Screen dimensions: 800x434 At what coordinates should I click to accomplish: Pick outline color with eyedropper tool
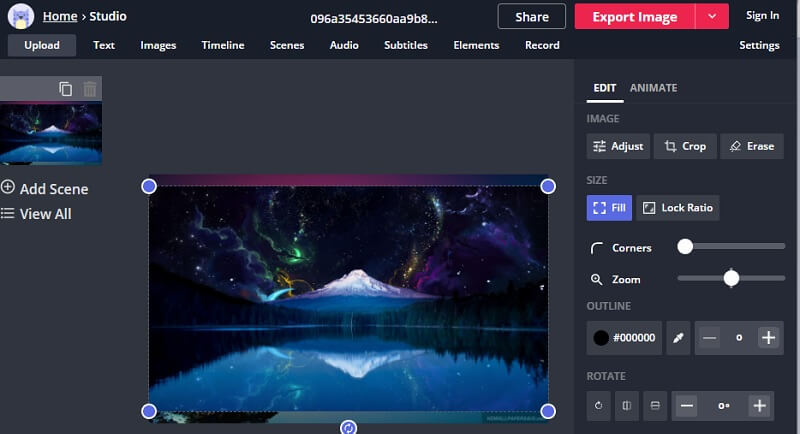tap(678, 338)
